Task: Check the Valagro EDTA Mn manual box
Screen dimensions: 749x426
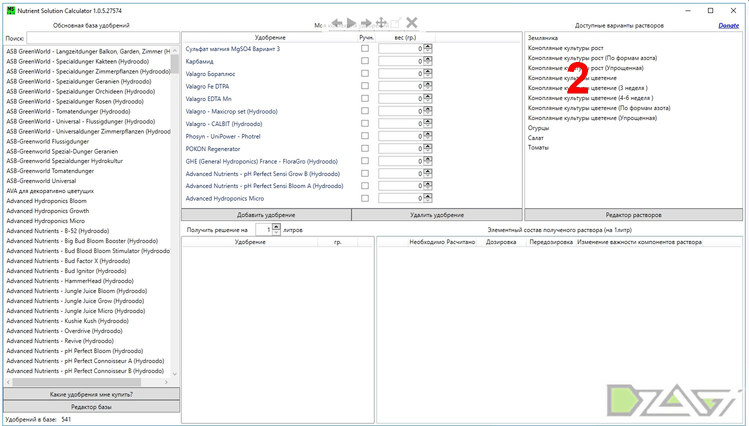Action: coord(365,98)
